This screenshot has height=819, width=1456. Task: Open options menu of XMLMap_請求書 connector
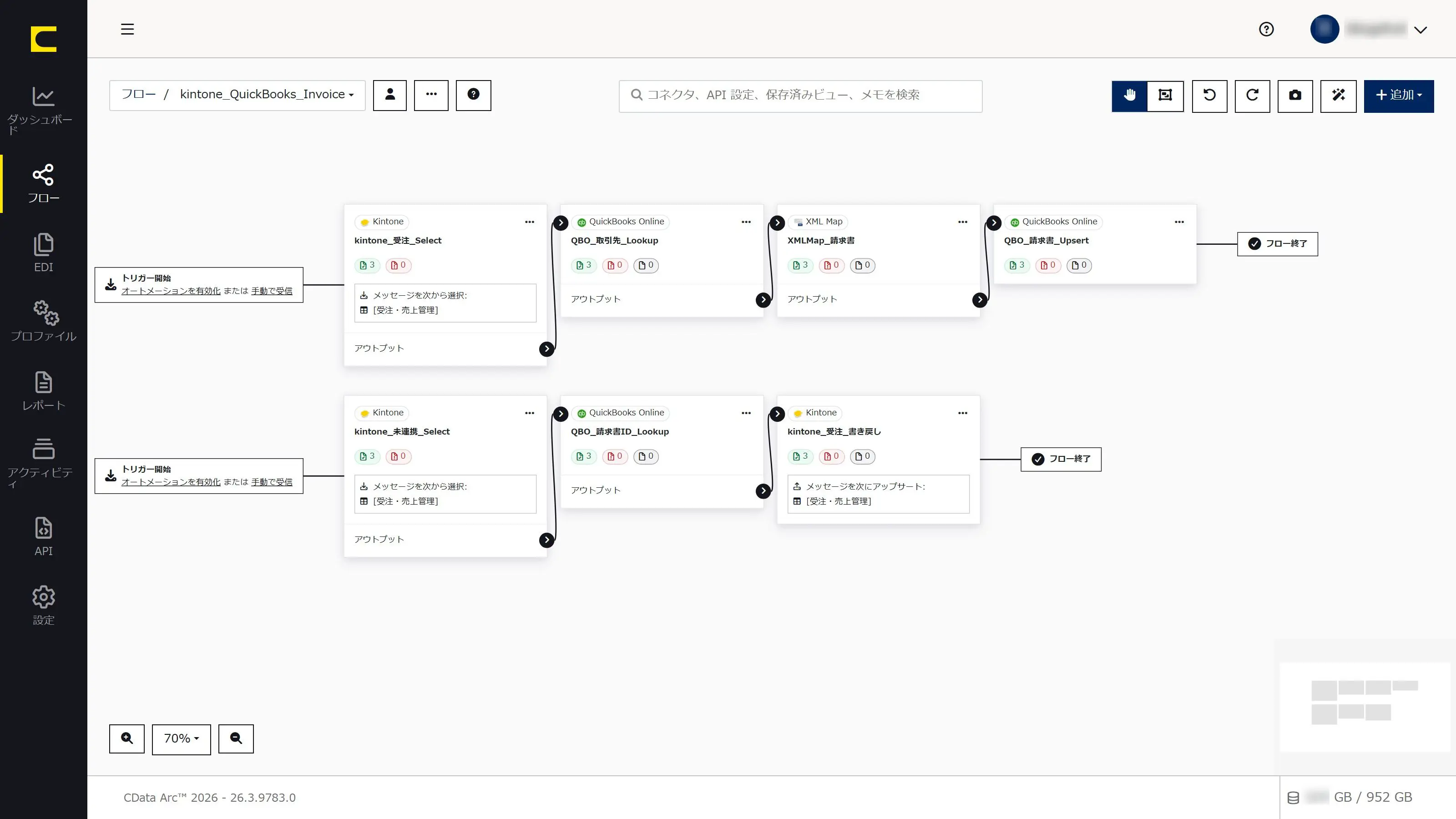[963, 222]
